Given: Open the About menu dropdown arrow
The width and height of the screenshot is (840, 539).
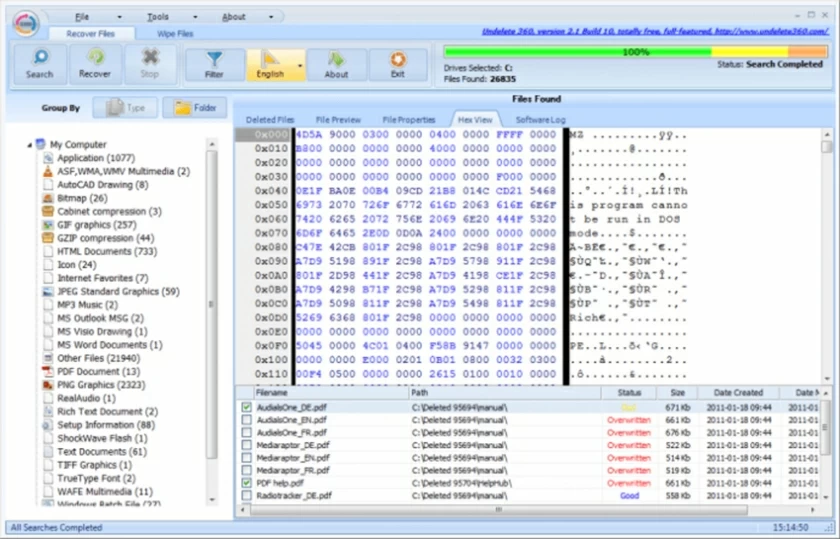Looking at the screenshot, I should coord(271,17).
